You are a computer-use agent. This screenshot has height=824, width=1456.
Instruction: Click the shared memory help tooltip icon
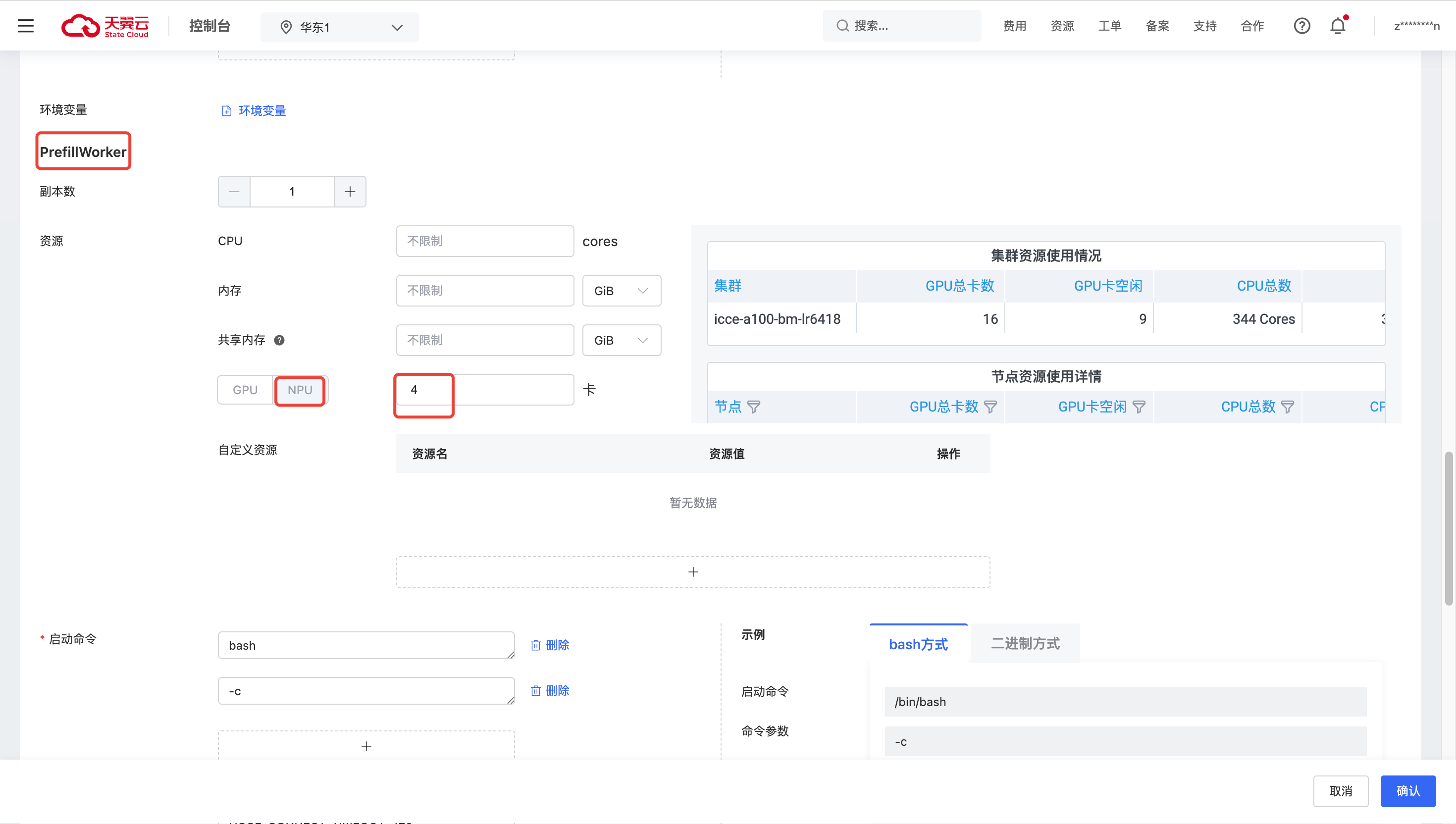[x=279, y=340]
